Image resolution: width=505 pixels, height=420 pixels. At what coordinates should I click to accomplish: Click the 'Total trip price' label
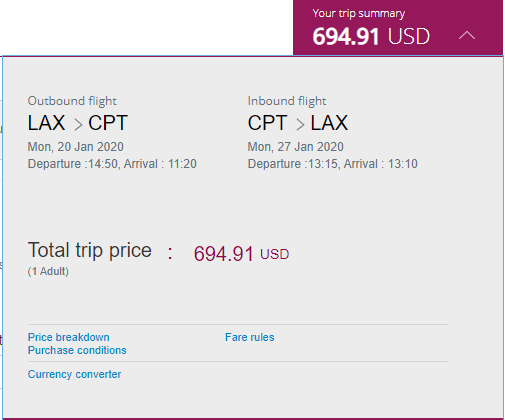(x=90, y=251)
